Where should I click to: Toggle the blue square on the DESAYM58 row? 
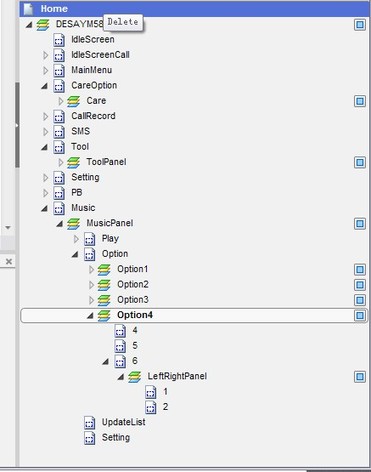coord(360,25)
